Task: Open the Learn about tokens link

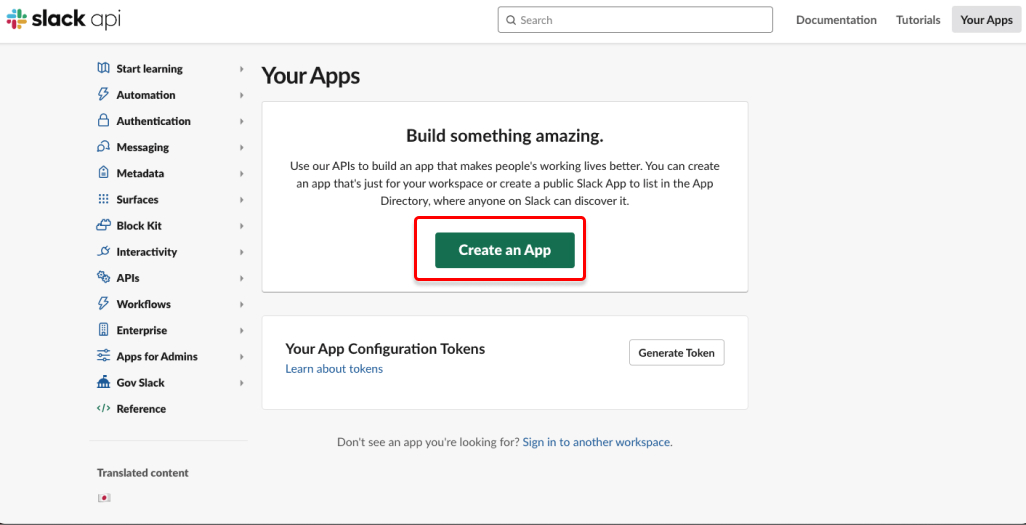Action: [x=334, y=369]
